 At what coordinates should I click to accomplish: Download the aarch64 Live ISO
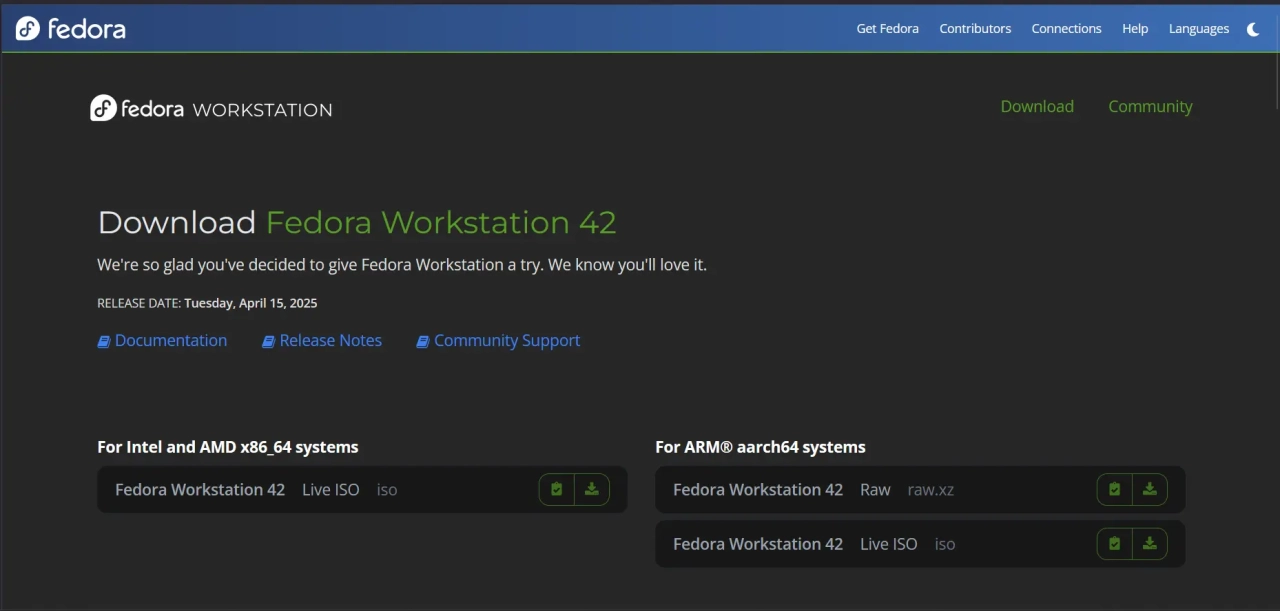click(1150, 544)
